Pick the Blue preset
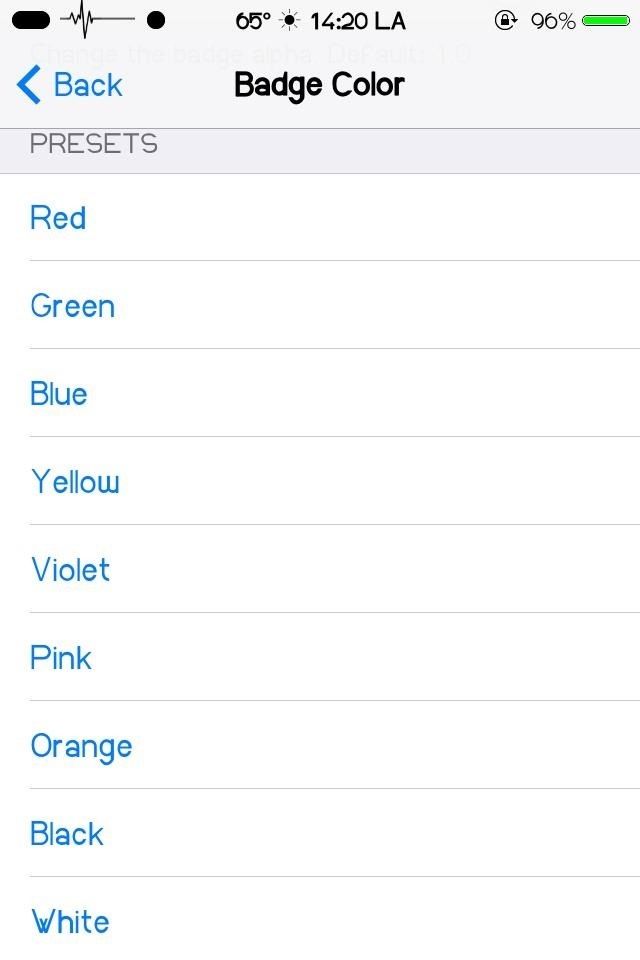This screenshot has height=960, width=640. click(59, 393)
